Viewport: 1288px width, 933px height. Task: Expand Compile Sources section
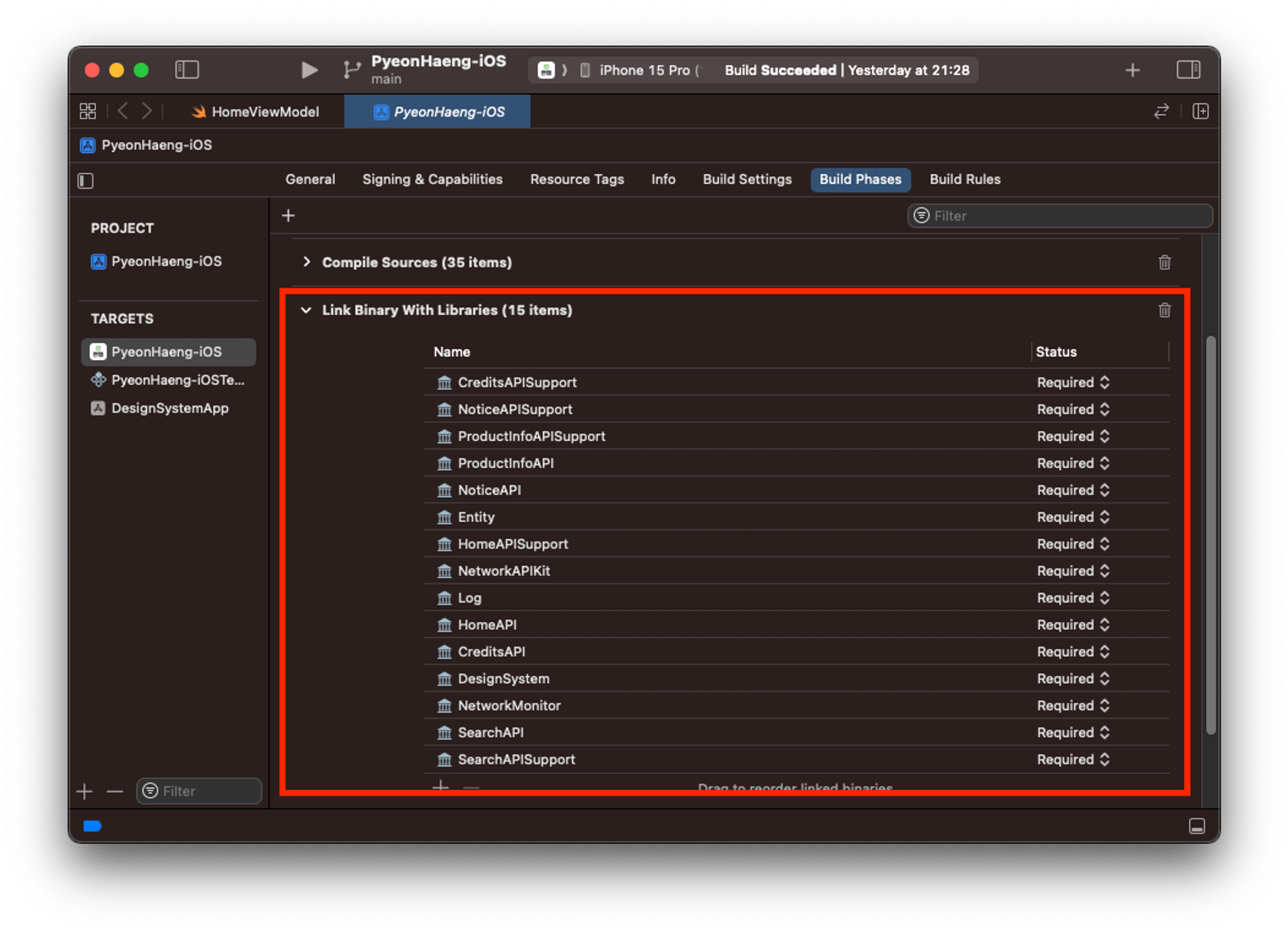[x=307, y=262]
